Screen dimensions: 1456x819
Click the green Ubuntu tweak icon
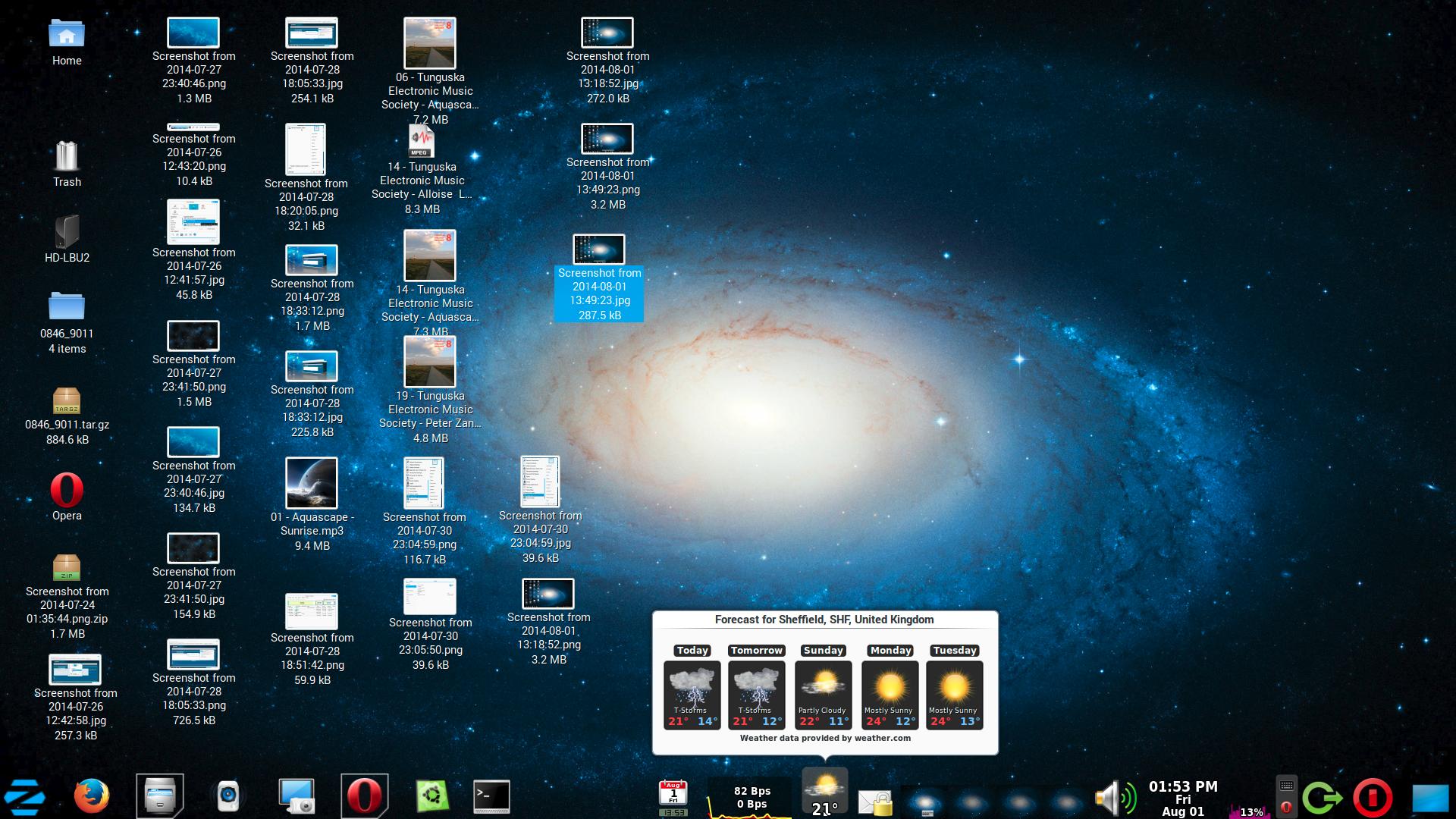pyautogui.click(x=432, y=796)
